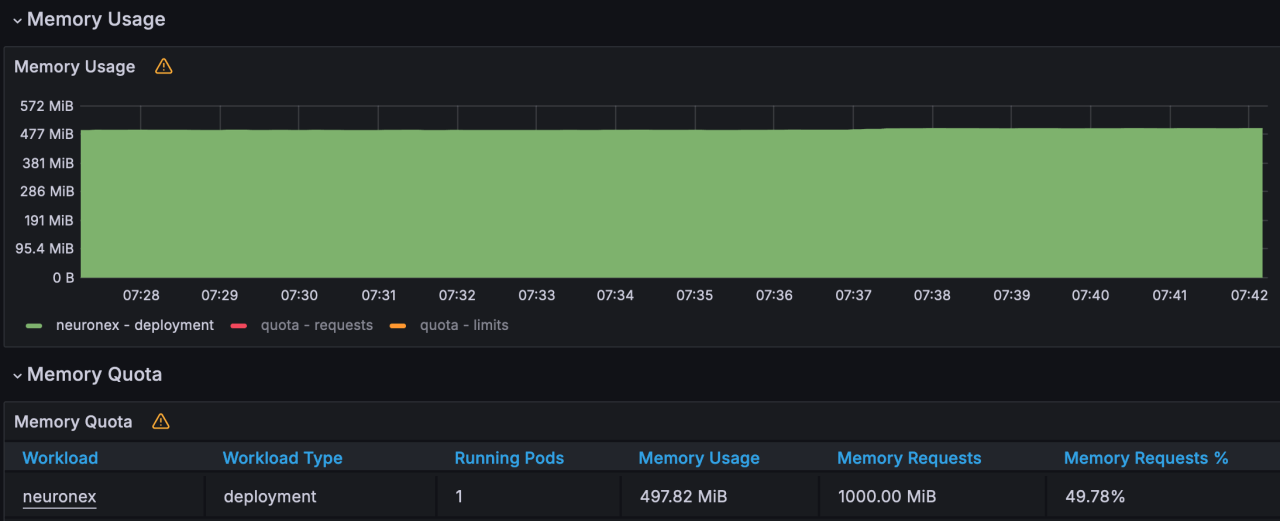Click the 497.82 MiB memory usage cell
1280x521 pixels.
coord(683,497)
